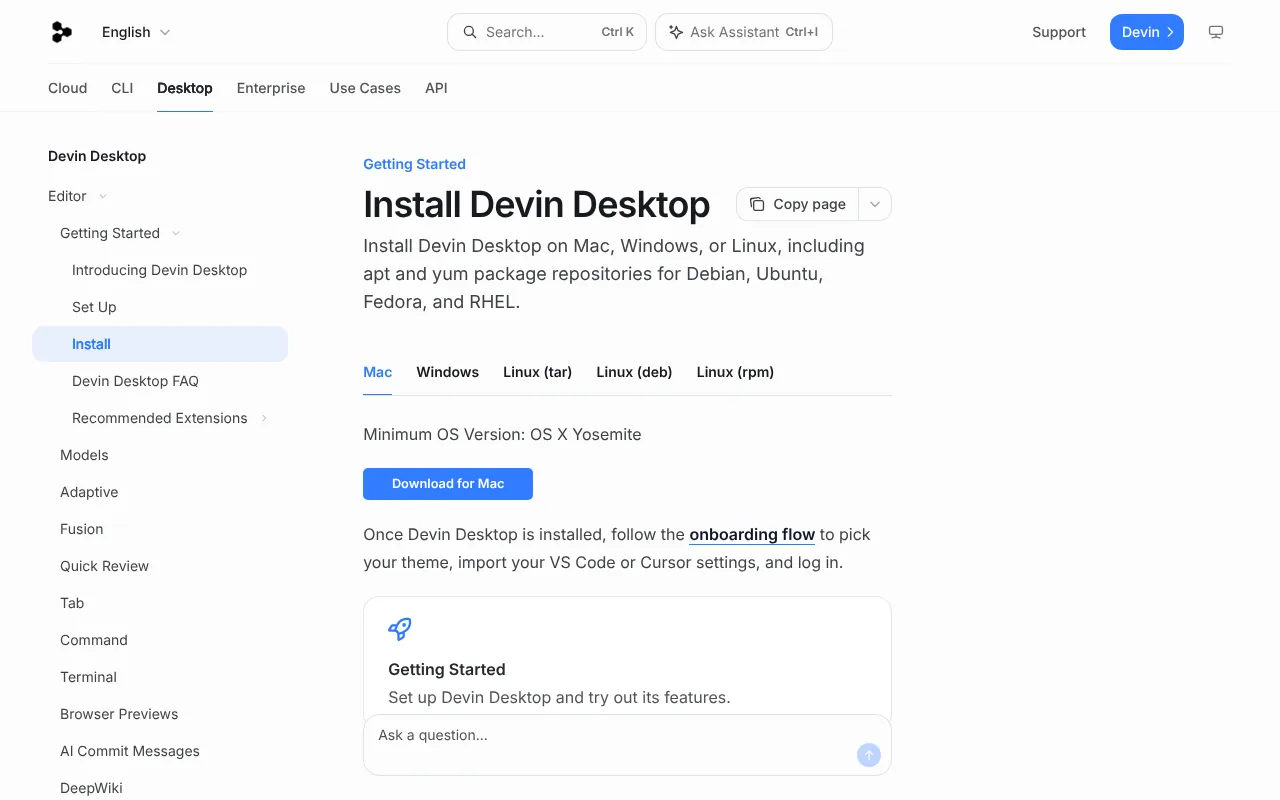Open the Terminal sidebar page

coord(88,677)
